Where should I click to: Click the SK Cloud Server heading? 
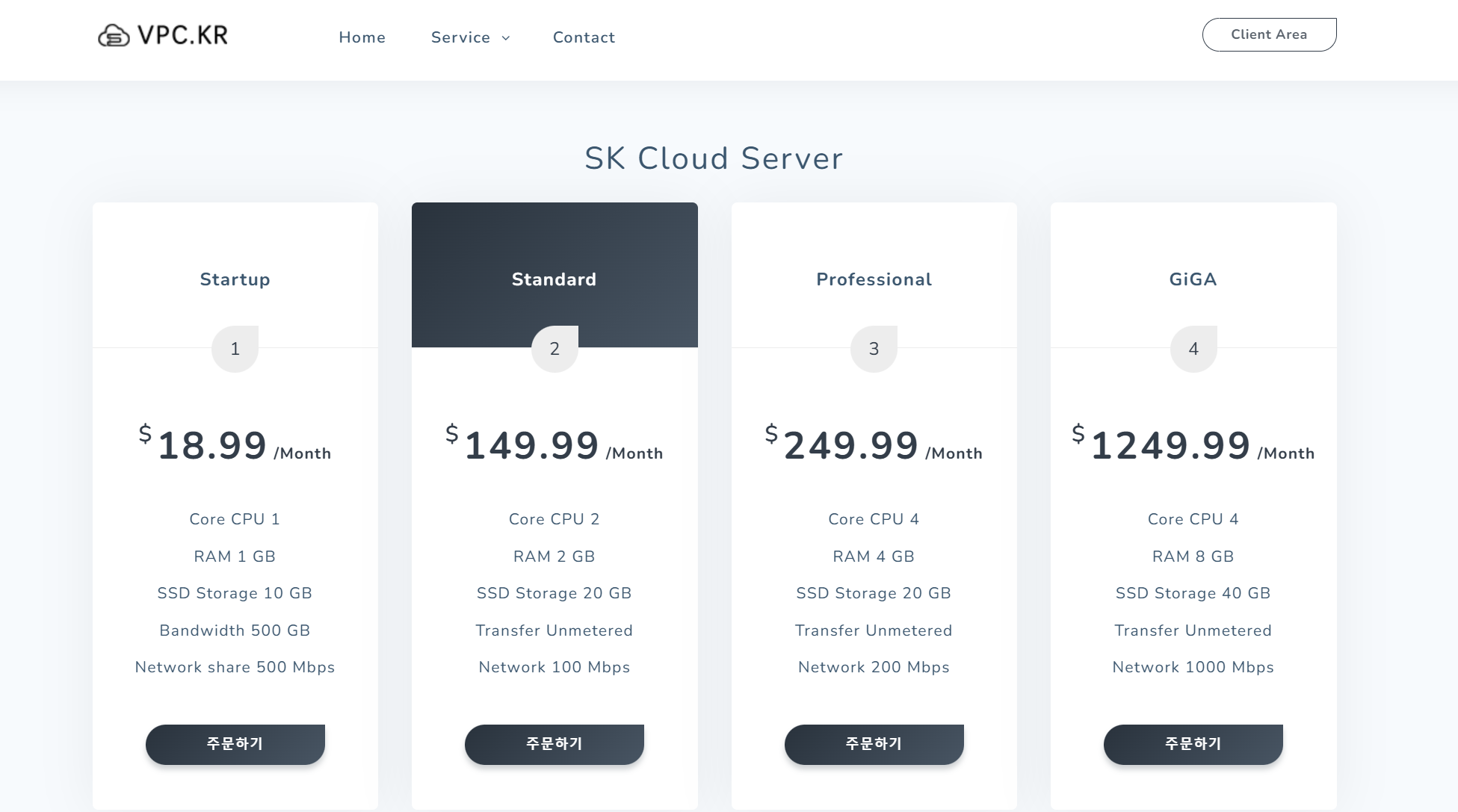point(714,158)
